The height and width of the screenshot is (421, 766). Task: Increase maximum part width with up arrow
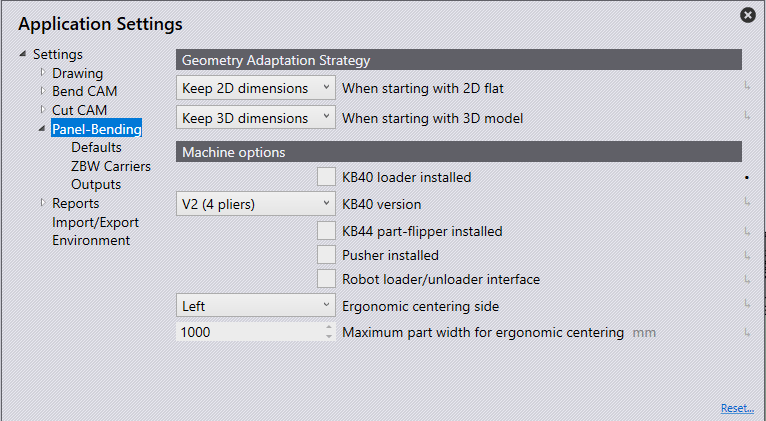329,327
